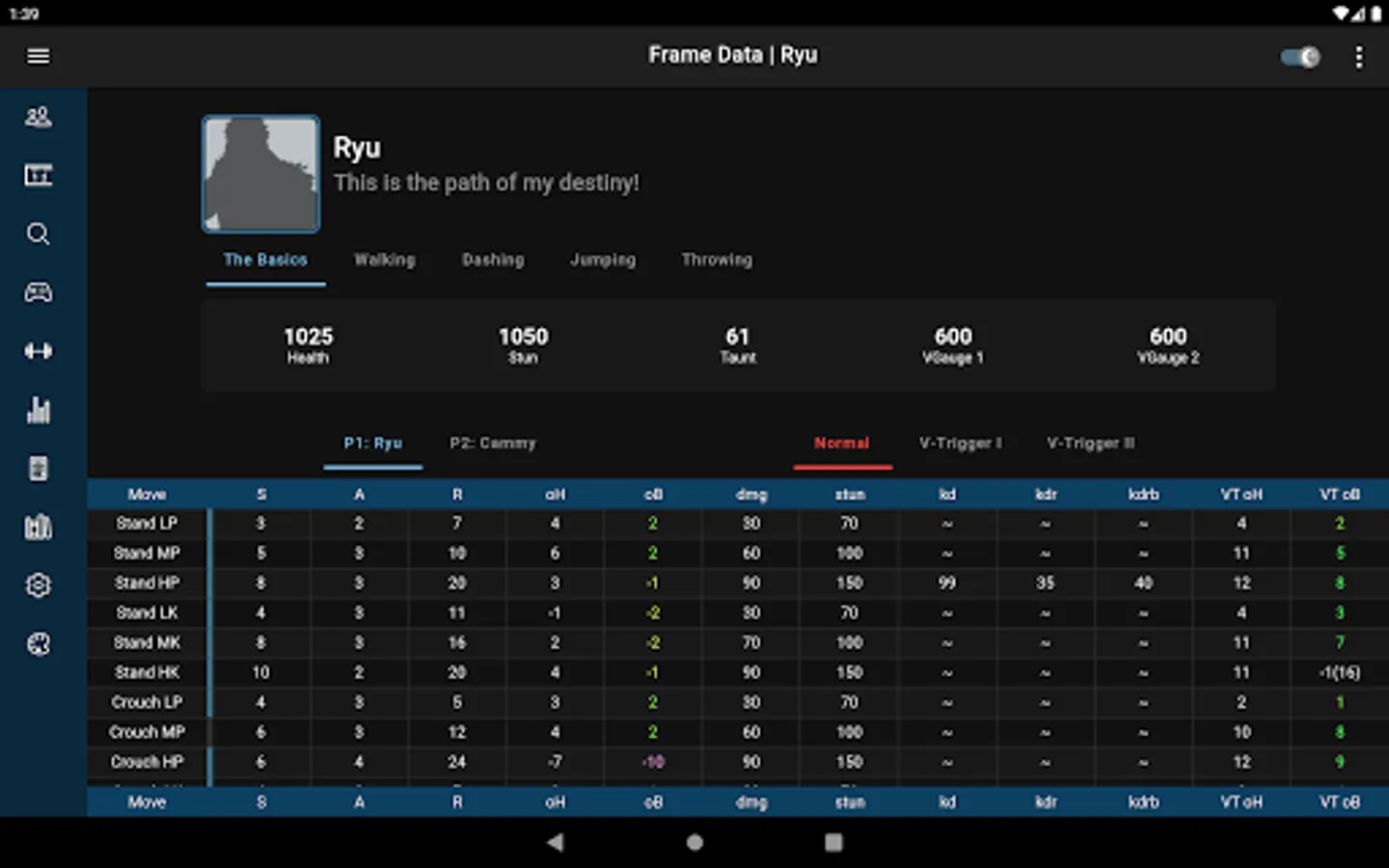Click the top VT oH column header
The height and width of the screenshot is (868, 1389).
point(1241,494)
